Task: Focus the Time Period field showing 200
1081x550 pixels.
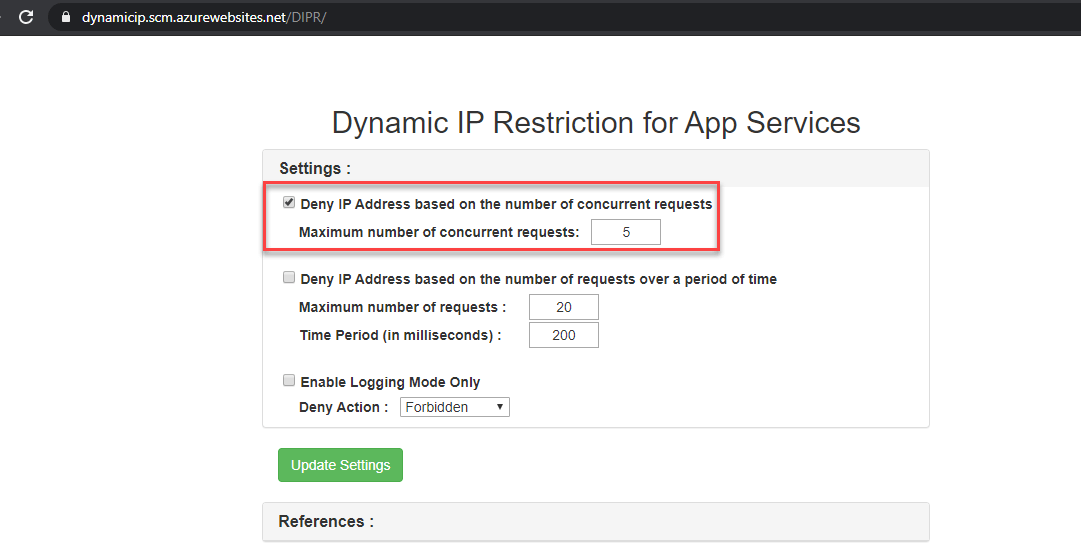Action: (x=563, y=335)
